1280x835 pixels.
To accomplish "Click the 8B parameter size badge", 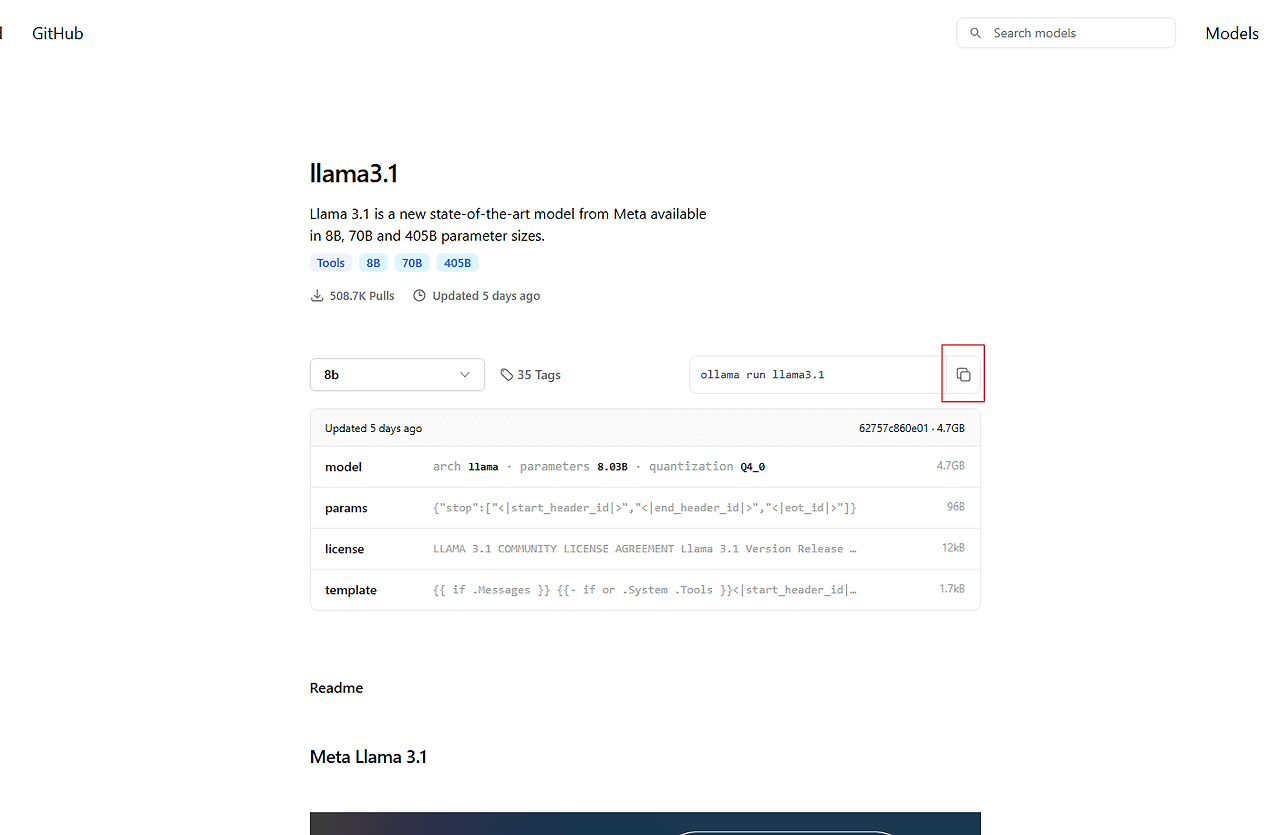I will click(x=373, y=263).
